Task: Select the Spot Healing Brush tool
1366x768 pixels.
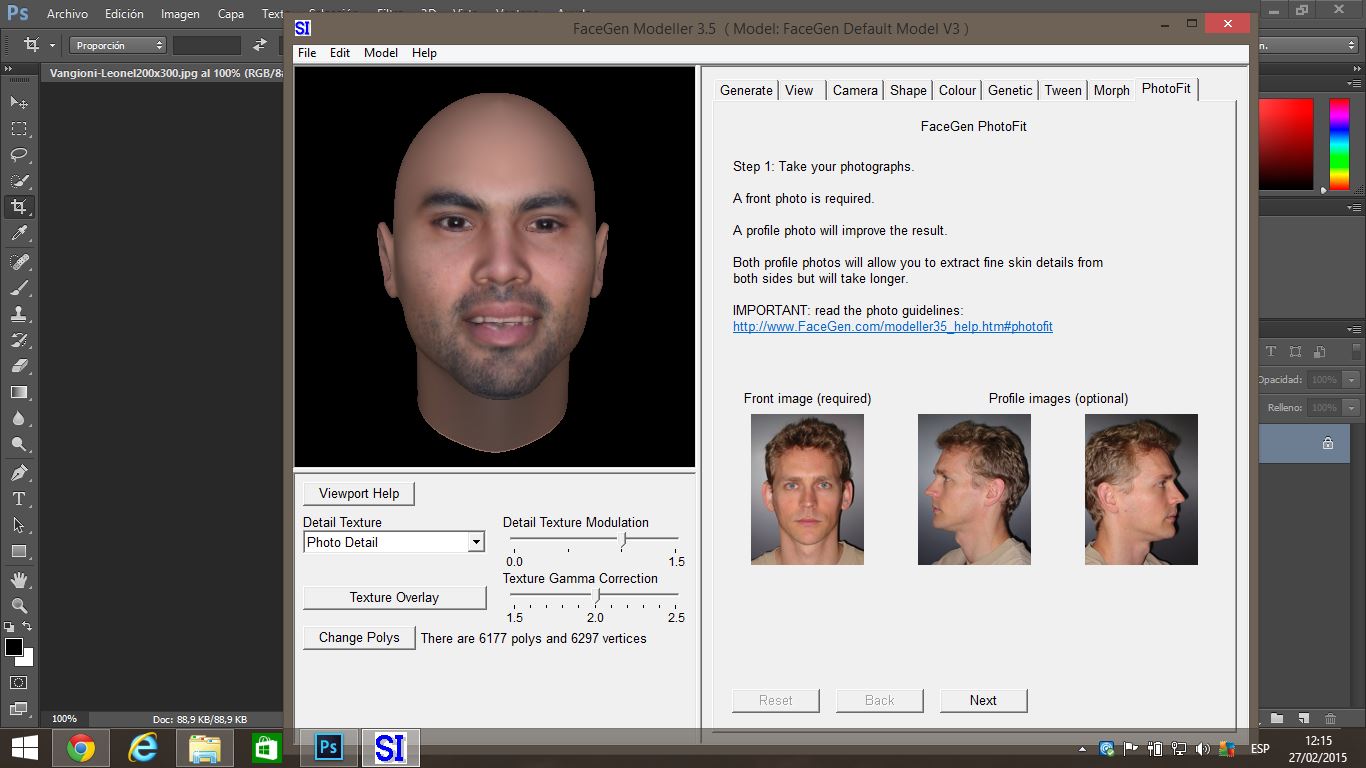Action: coord(19,261)
